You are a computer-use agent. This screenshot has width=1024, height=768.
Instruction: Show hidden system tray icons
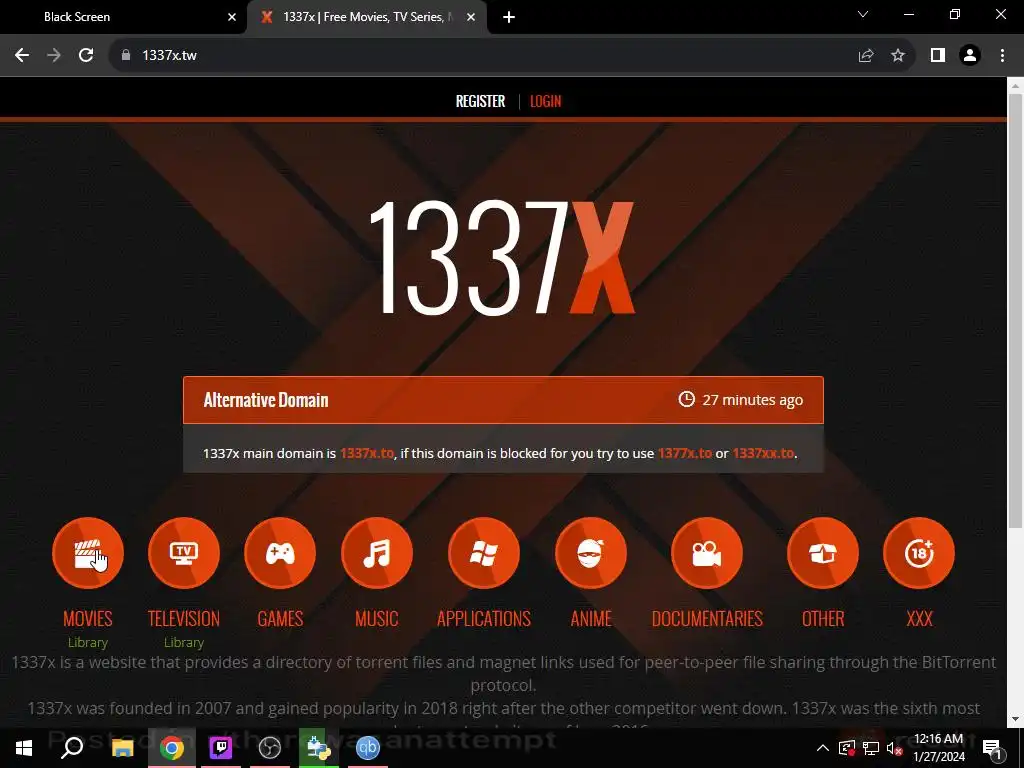pos(823,748)
